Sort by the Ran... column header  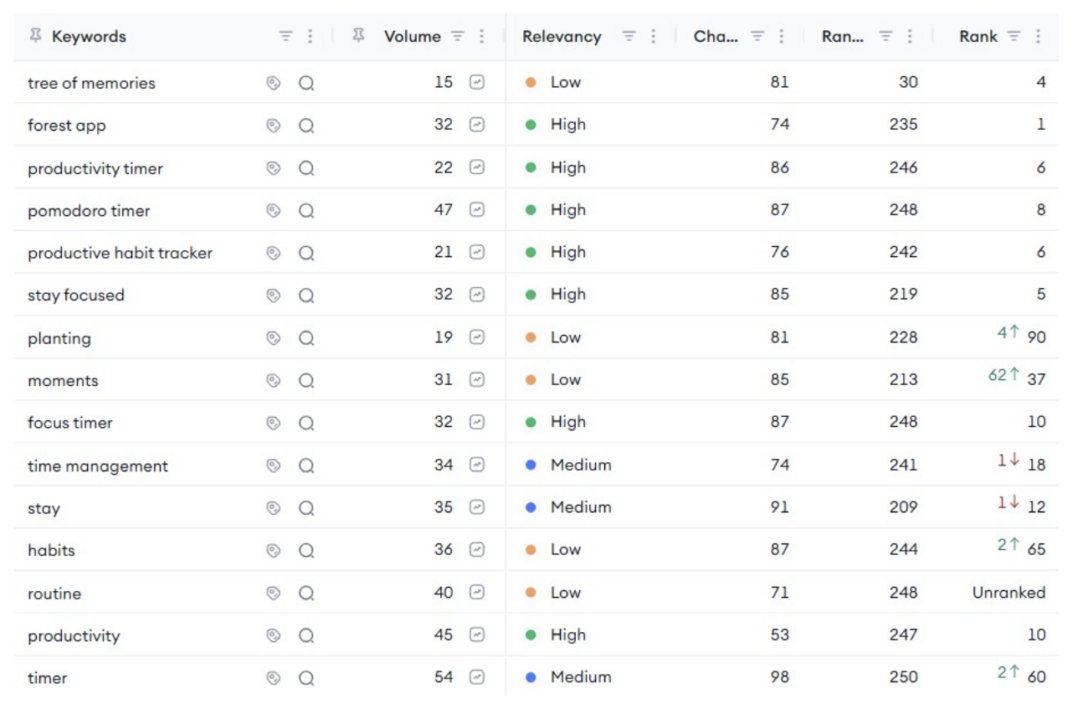tap(843, 36)
